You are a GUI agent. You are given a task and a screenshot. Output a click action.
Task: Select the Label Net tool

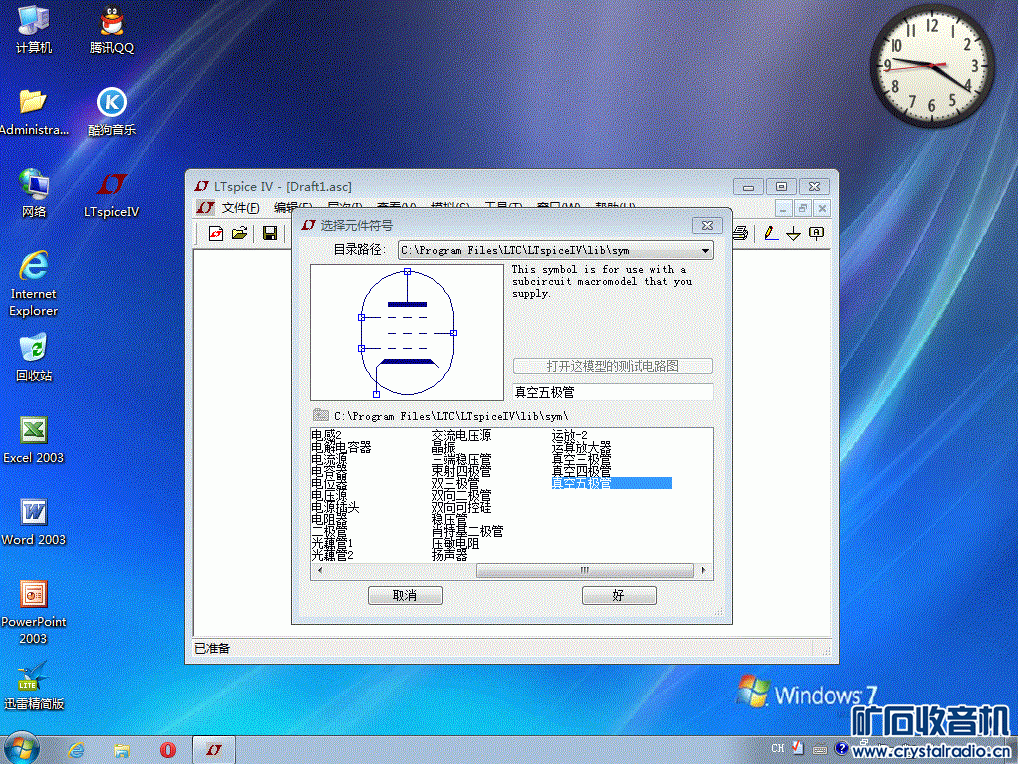[817, 233]
